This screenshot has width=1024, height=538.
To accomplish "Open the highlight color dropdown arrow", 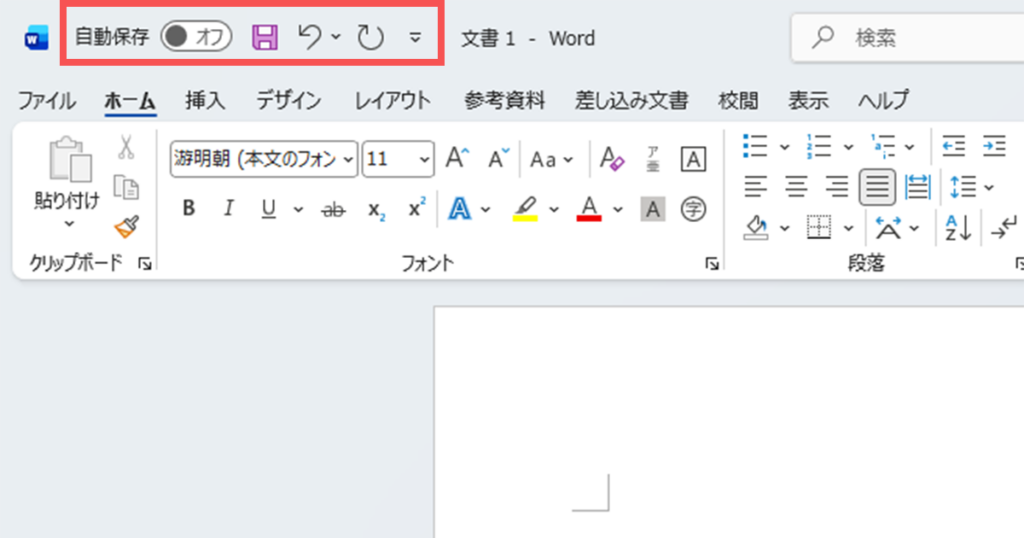I will (x=554, y=210).
